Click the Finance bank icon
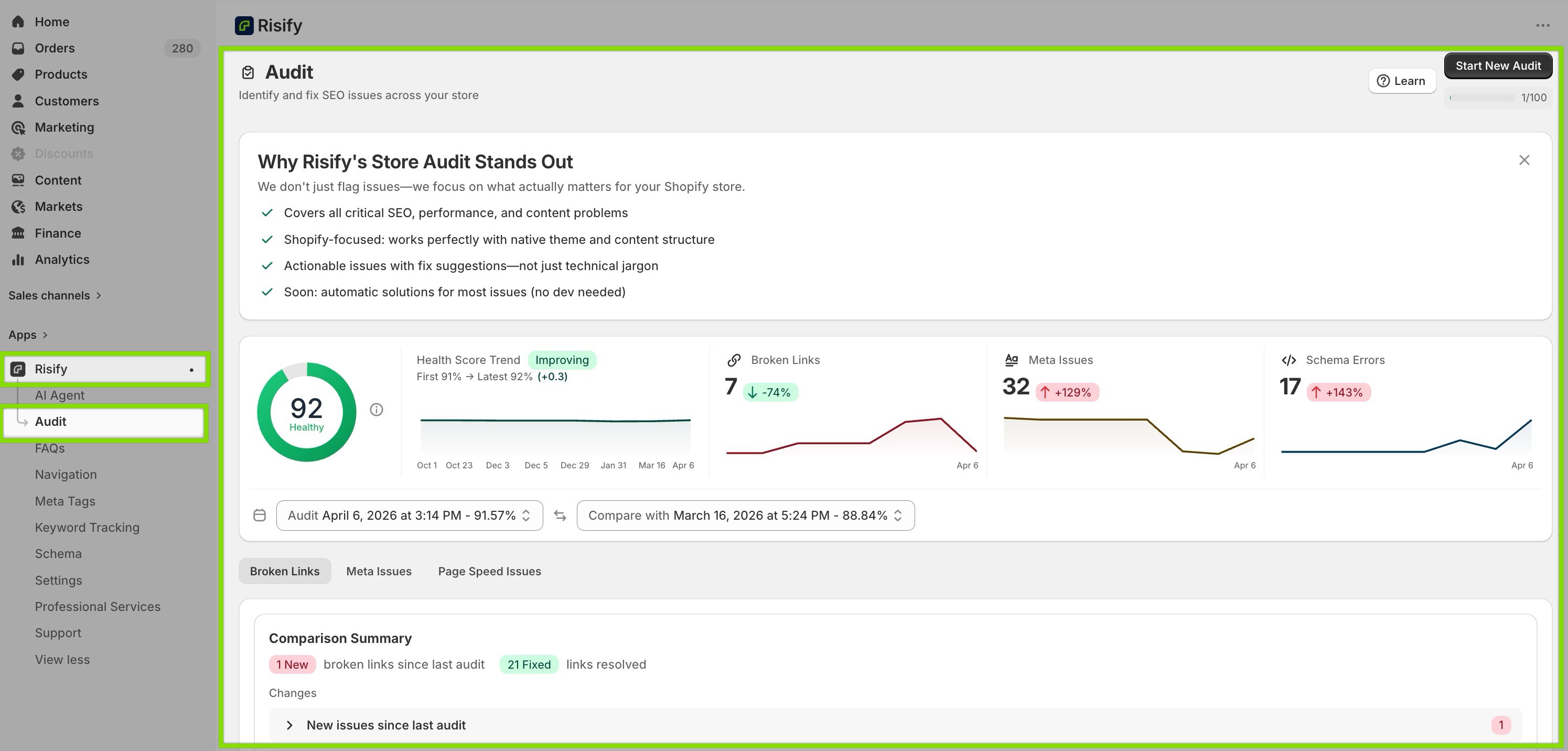1568x751 pixels. tap(18, 233)
